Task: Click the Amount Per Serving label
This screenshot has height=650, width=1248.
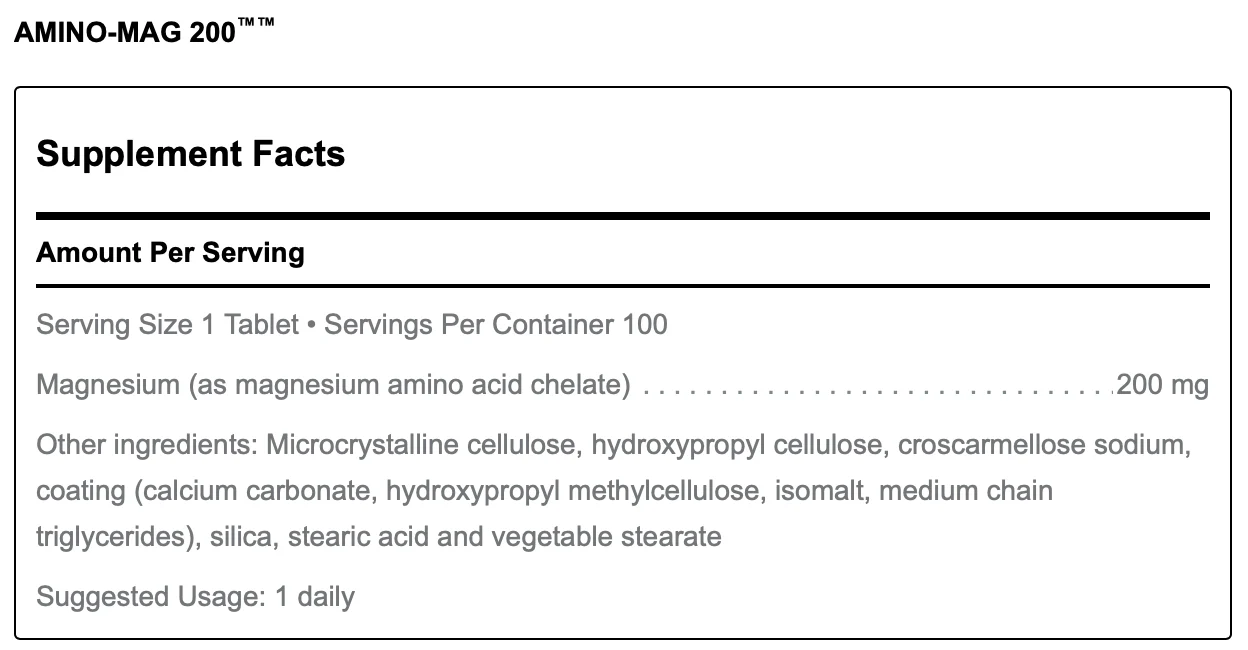Action: point(170,252)
